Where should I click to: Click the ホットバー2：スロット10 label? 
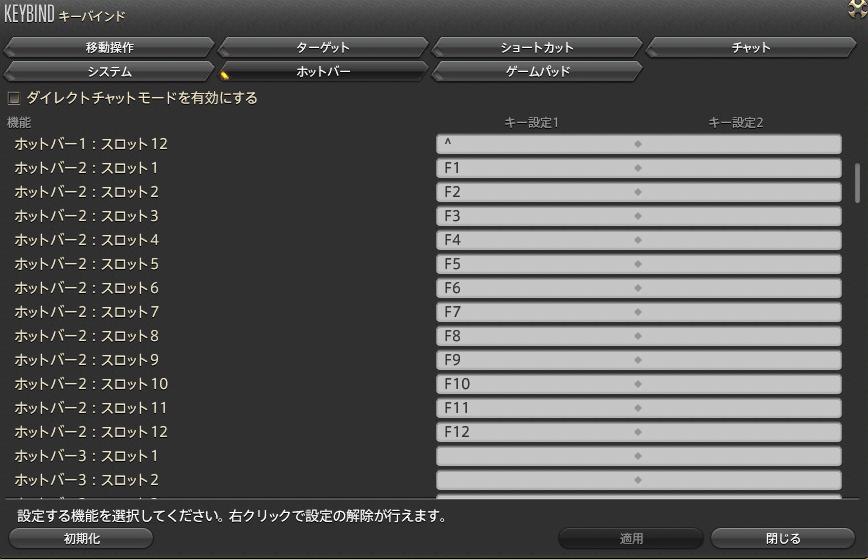pos(91,384)
